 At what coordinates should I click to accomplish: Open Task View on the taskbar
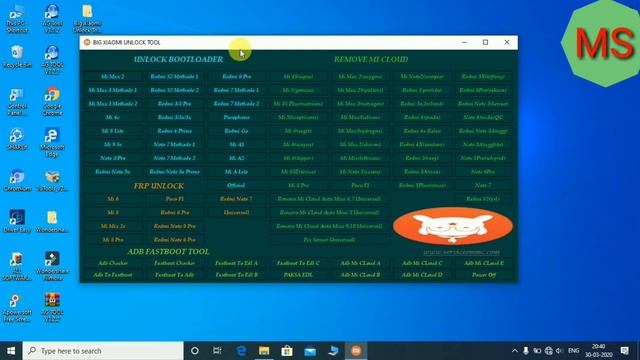pyautogui.click(x=217, y=351)
